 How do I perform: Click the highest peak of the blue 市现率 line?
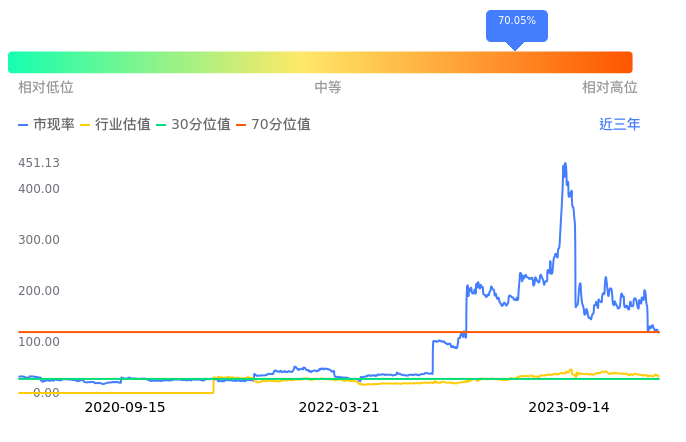(x=565, y=164)
